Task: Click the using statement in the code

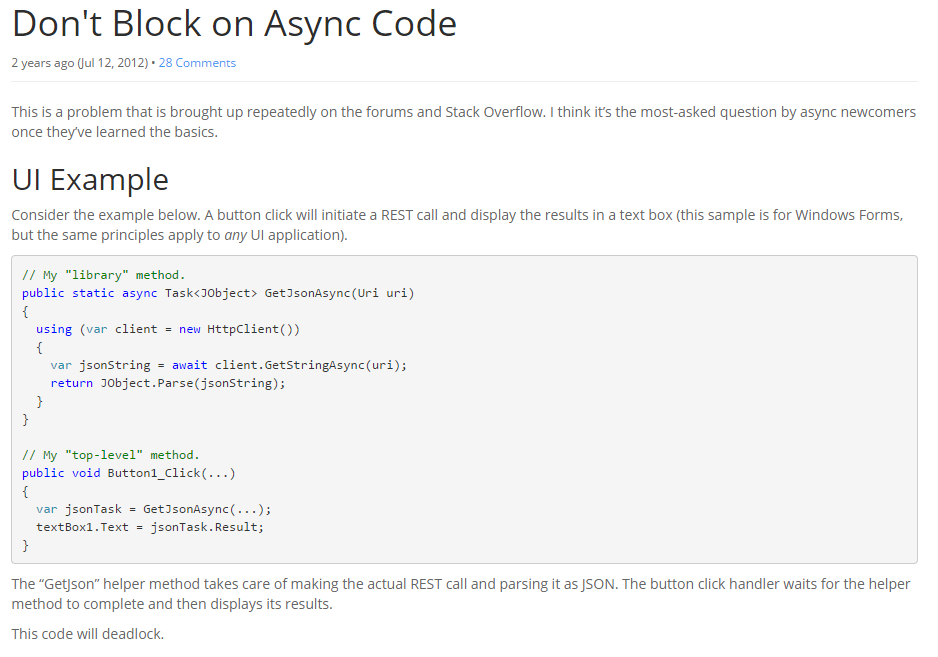Action: tap(53, 328)
